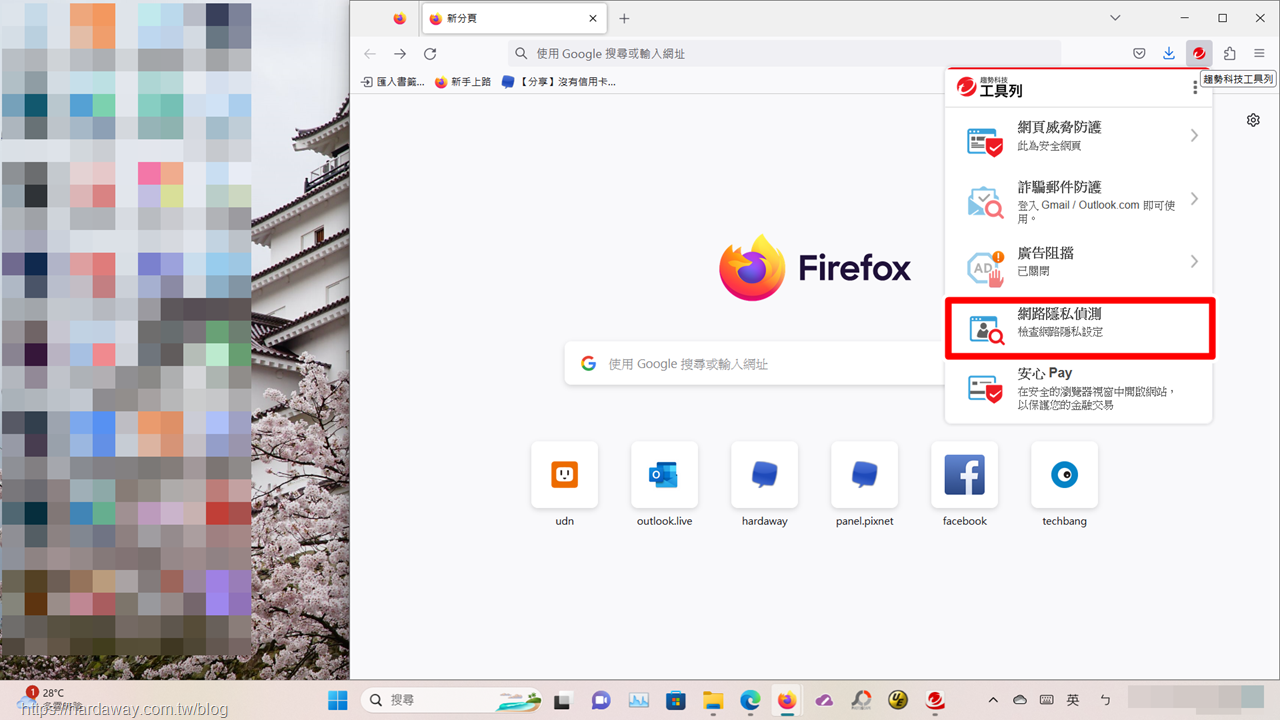Open Microsoft Edge from taskbar
The width and height of the screenshot is (1280, 720).
[751, 700]
